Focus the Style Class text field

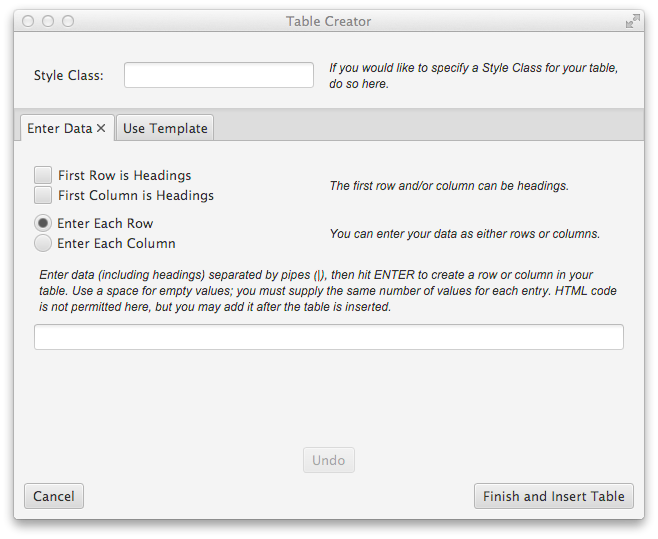(218, 75)
